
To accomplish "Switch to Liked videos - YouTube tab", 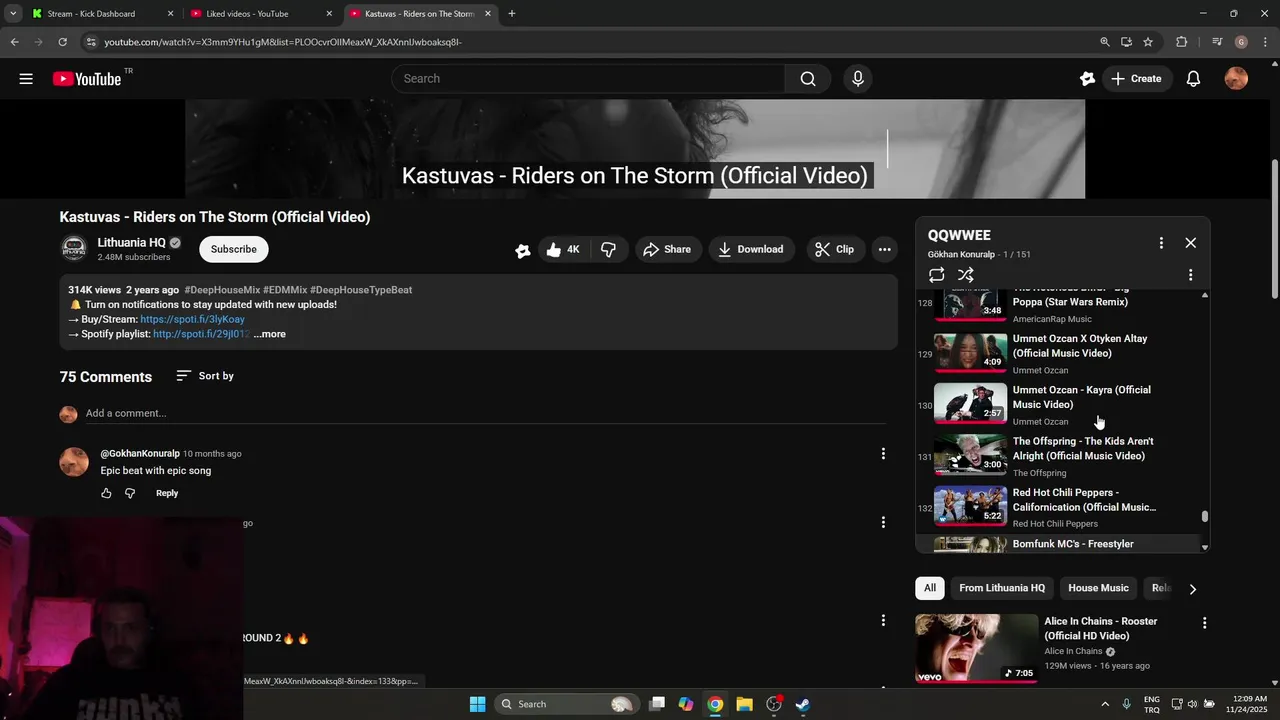I will click(258, 14).
